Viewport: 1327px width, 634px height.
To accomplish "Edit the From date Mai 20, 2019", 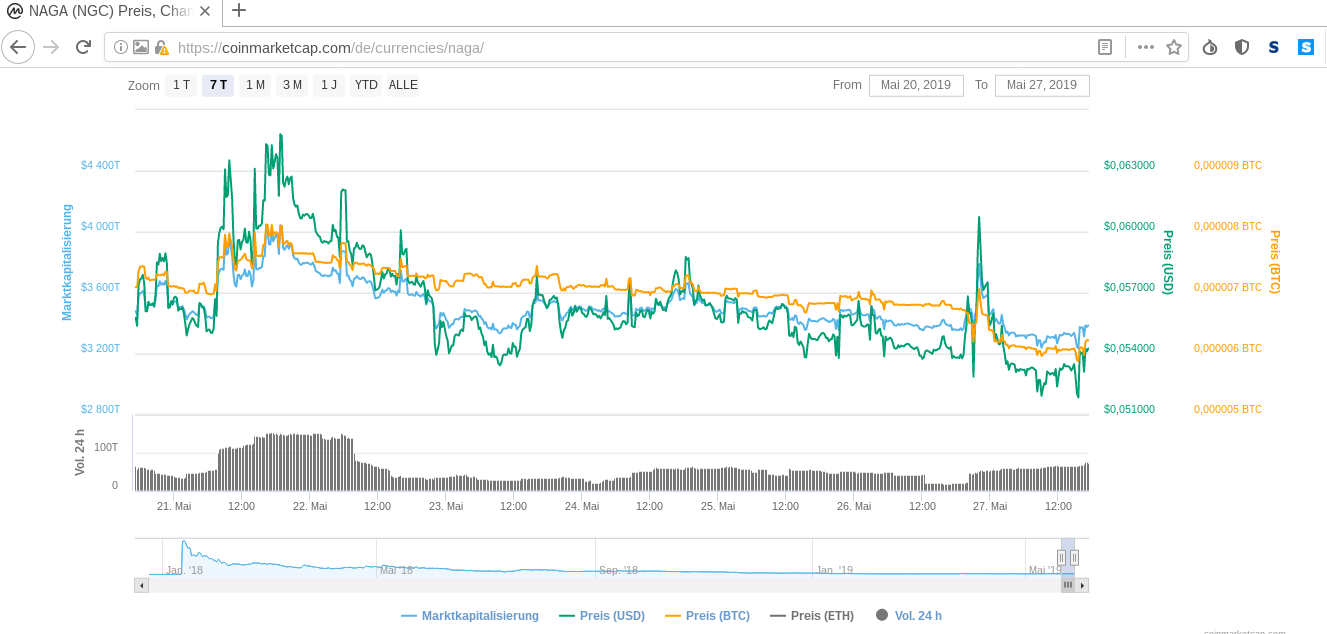I will pyautogui.click(x=916, y=85).
